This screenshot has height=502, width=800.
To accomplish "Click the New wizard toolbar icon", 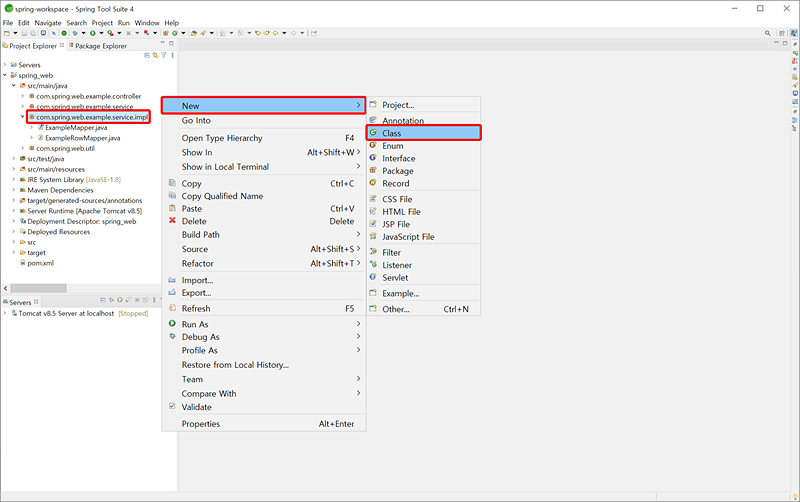I will coord(7,33).
